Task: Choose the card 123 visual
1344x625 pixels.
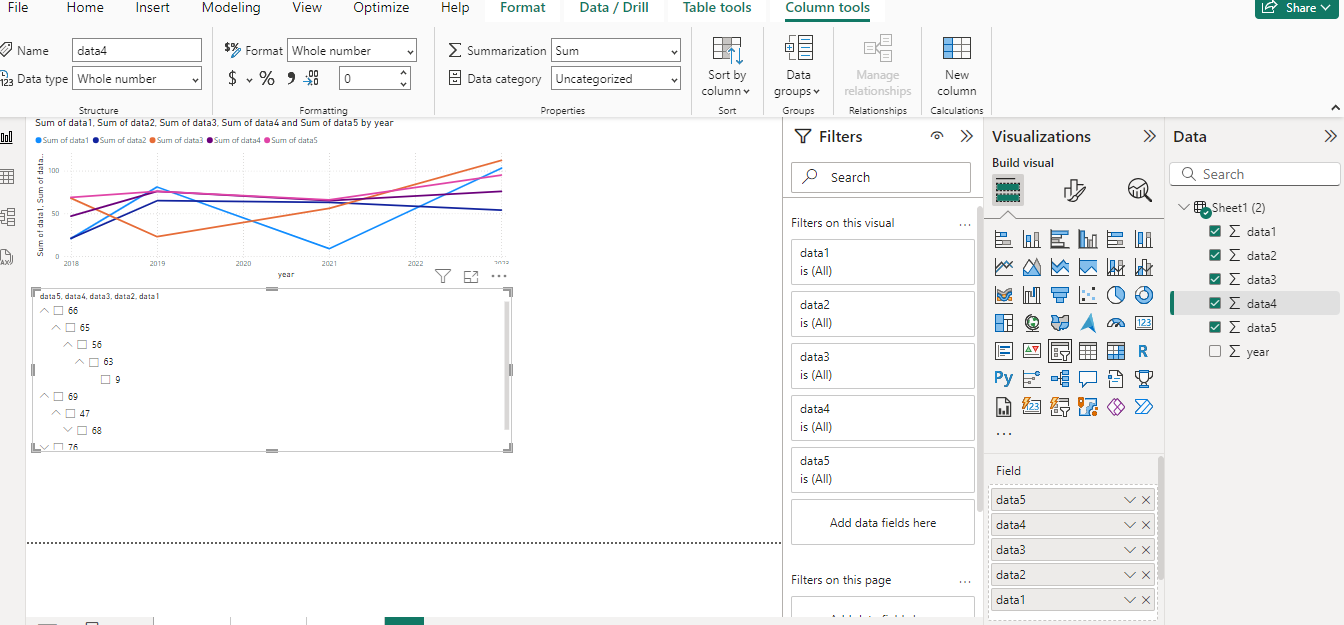Action: 1144,323
